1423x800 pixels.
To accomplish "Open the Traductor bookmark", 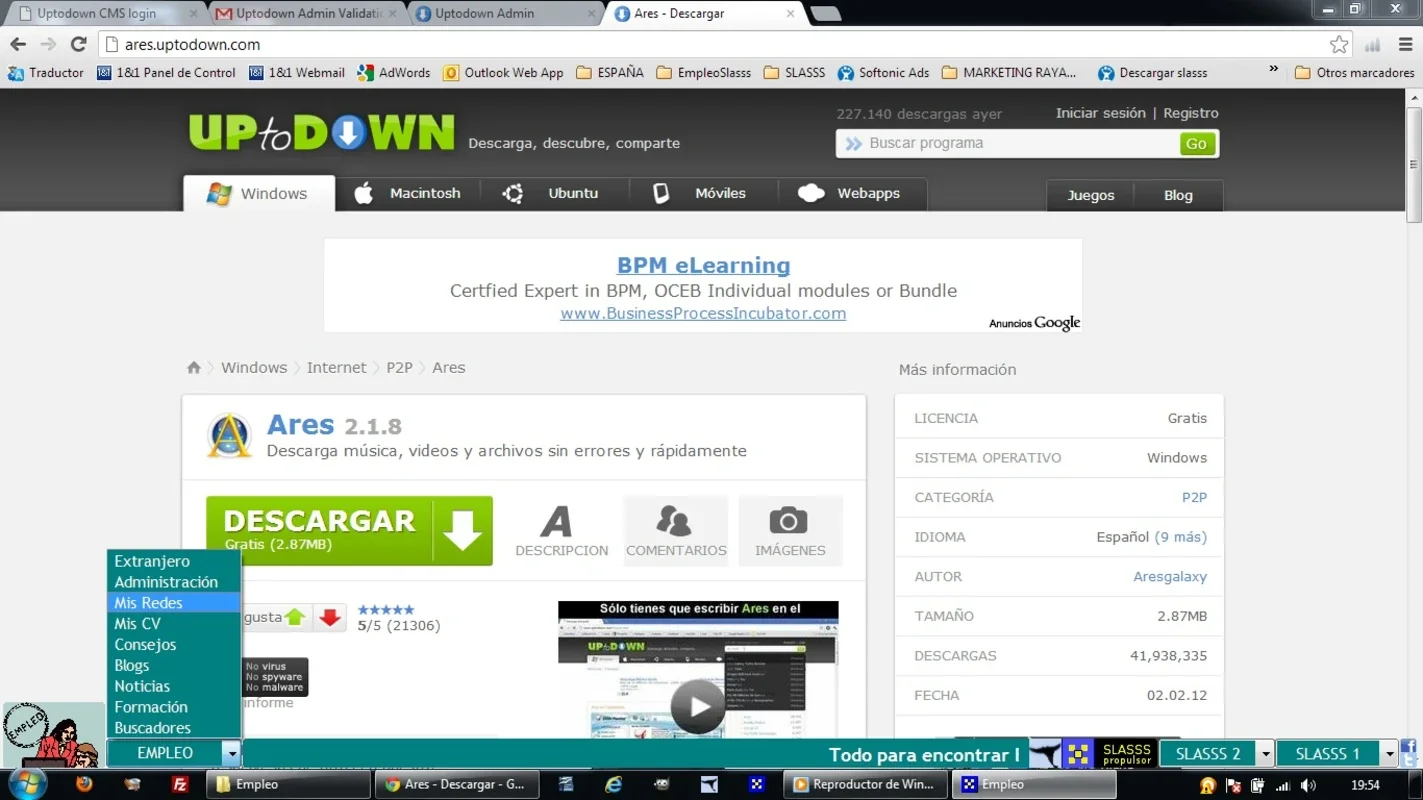I will [46, 72].
